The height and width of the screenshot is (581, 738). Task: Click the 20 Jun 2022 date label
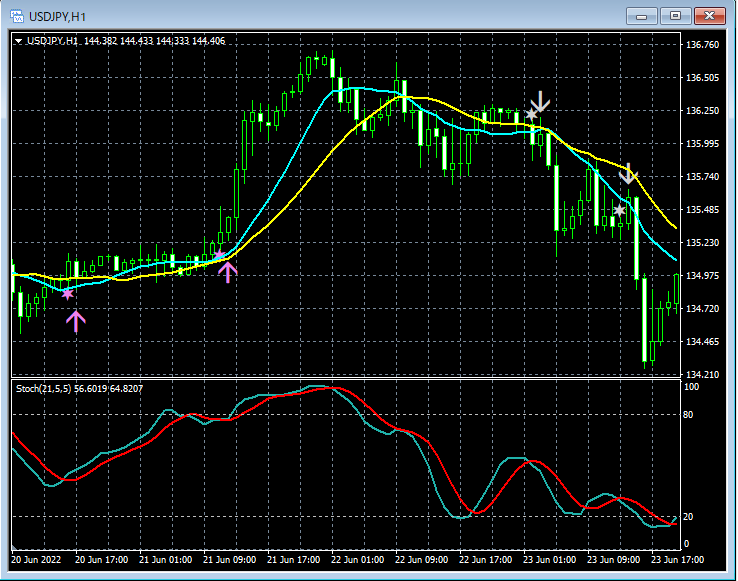pyautogui.click(x=36, y=560)
